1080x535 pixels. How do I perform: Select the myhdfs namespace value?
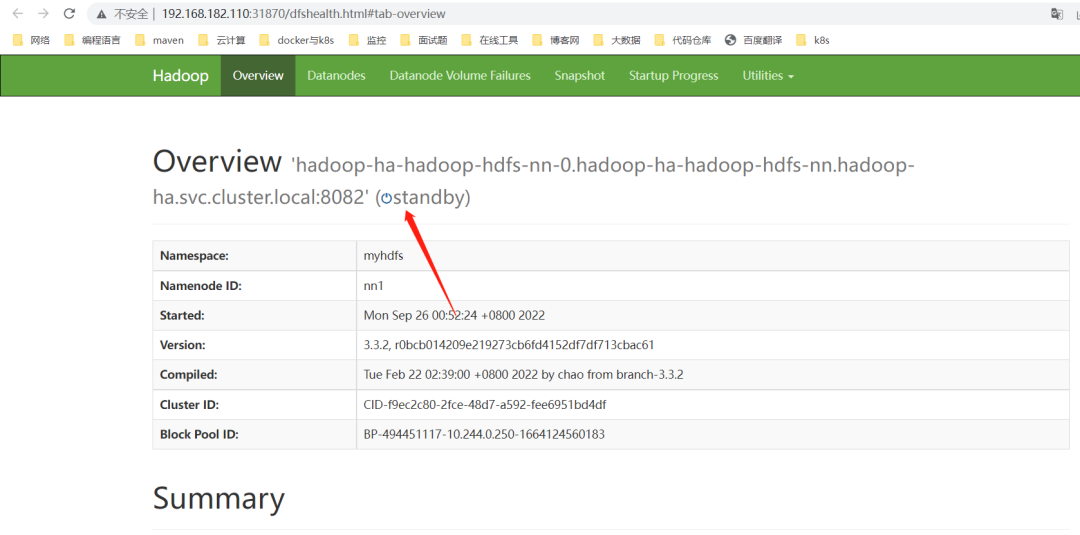click(384, 256)
